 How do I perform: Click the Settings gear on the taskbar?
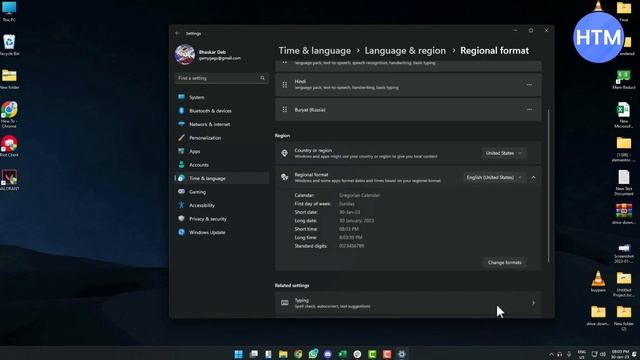(x=402, y=354)
